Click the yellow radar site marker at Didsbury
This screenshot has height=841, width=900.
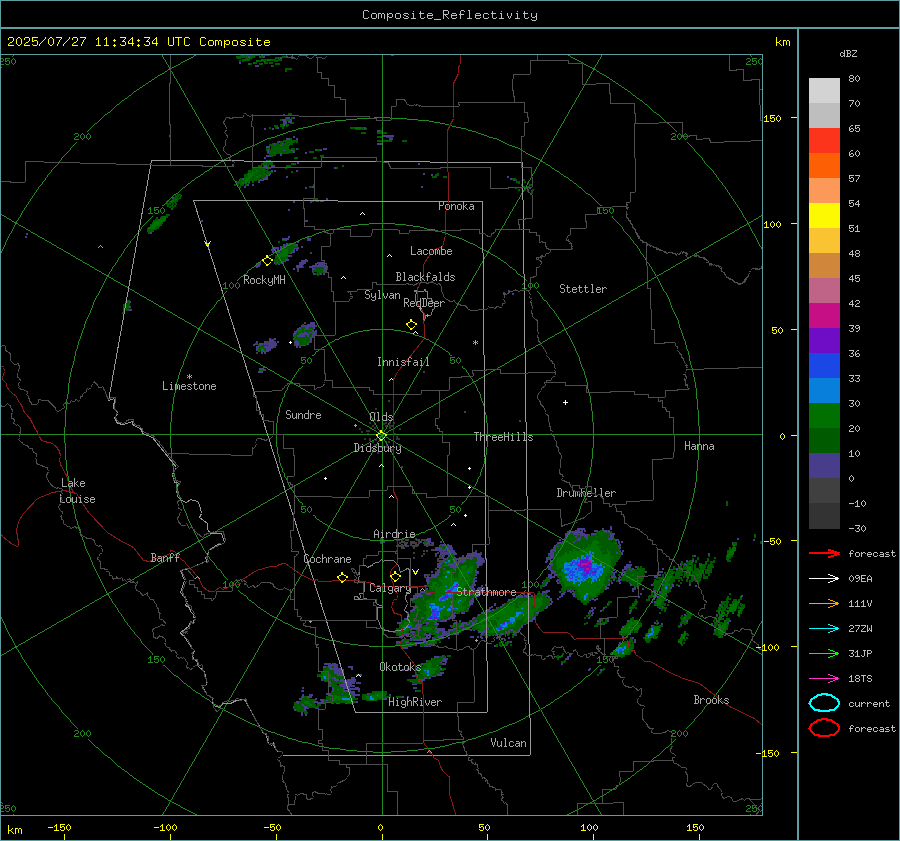point(381,435)
